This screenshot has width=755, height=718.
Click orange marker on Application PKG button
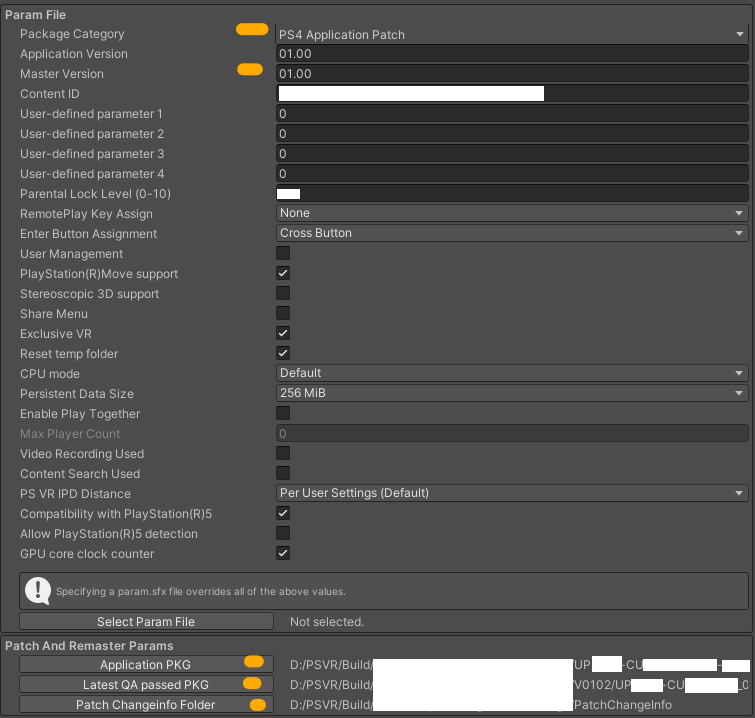(x=252, y=662)
